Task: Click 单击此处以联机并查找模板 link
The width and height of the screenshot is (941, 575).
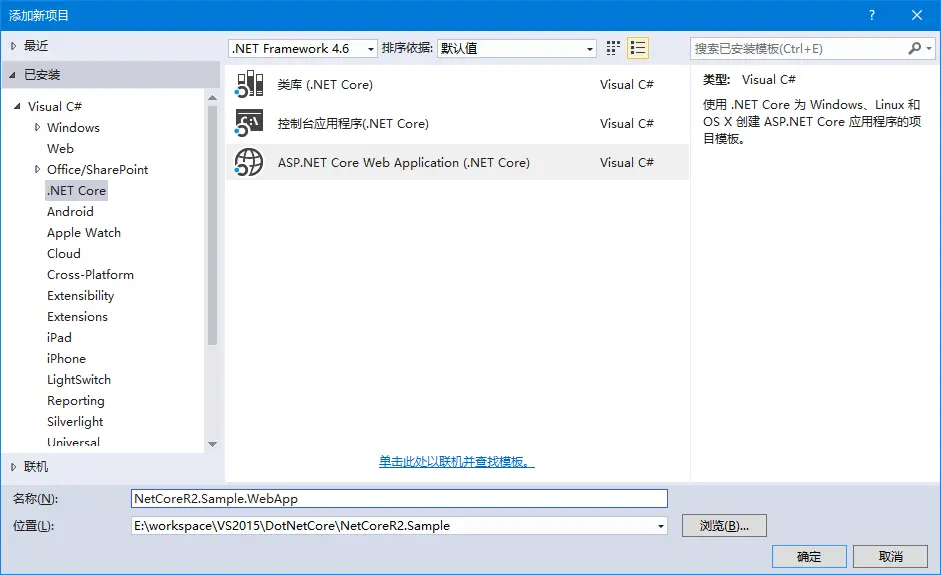Action: pyautogui.click(x=456, y=461)
